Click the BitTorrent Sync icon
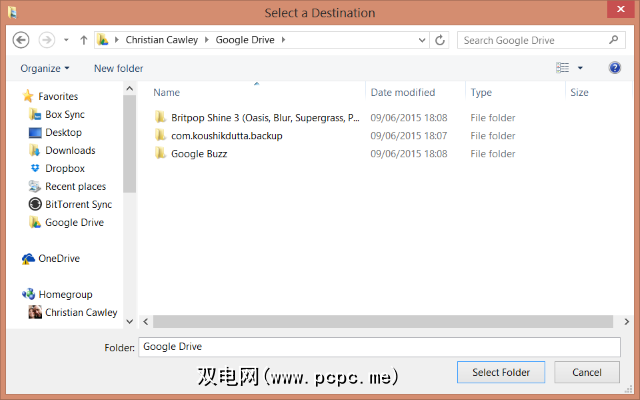The height and width of the screenshot is (400, 640). point(35,204)
